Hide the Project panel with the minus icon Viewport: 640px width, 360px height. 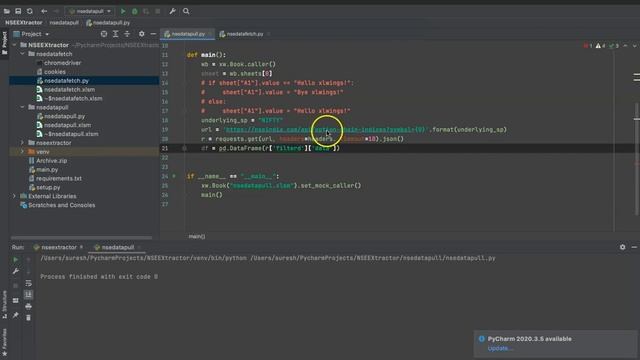click(153, 34)
